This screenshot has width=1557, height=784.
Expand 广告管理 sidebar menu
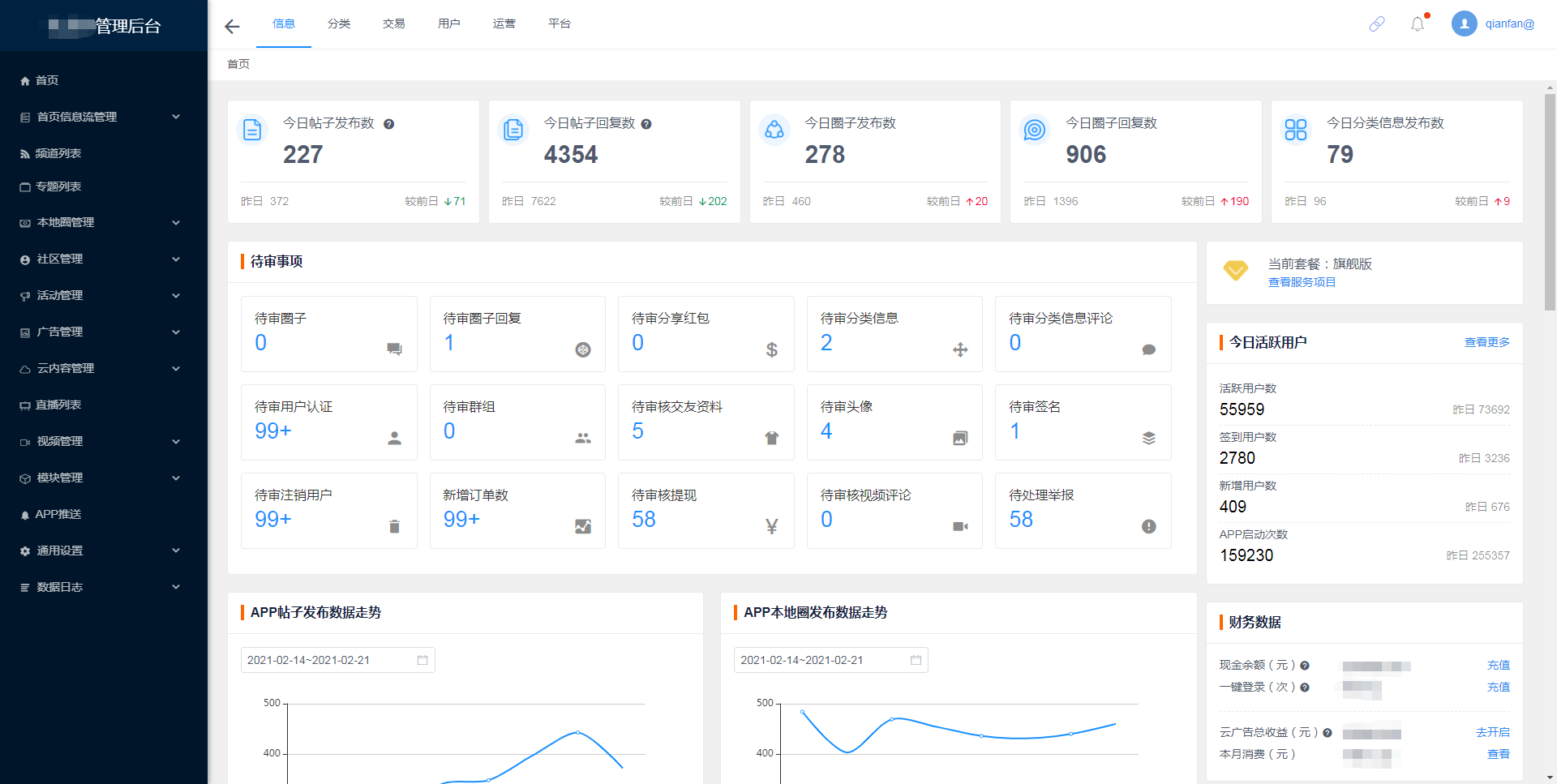click(x=104, y=332)
